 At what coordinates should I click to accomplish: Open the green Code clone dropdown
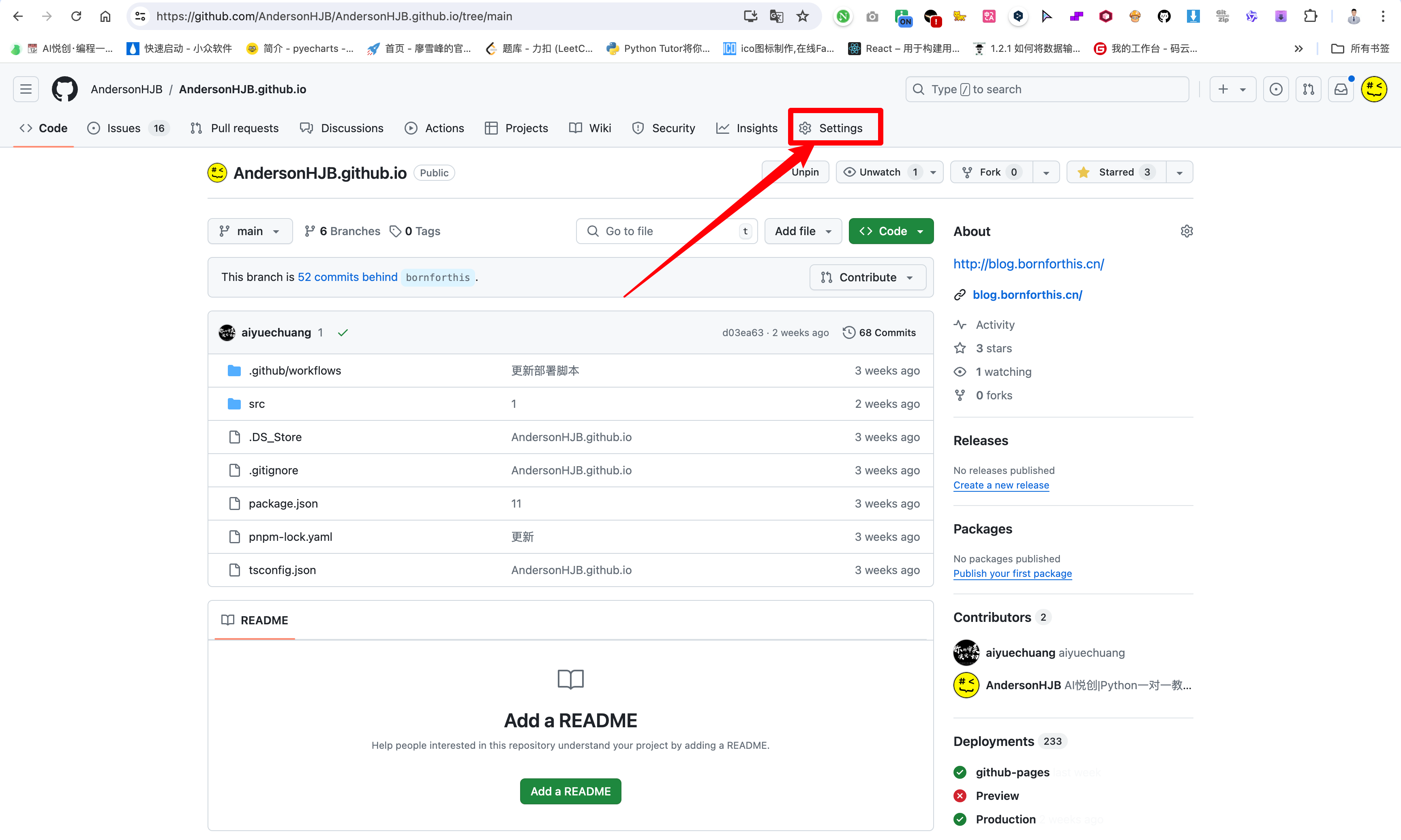point(891,231)
